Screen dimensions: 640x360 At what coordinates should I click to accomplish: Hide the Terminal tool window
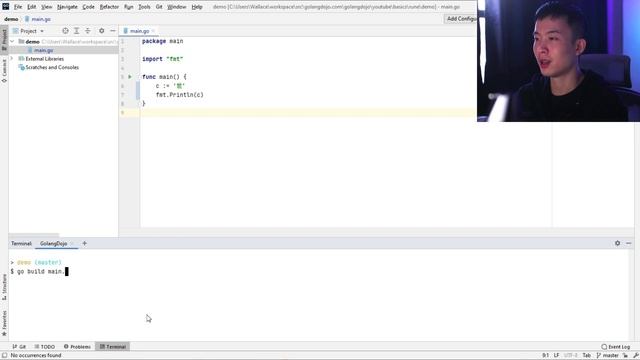(x=629, y=243)
